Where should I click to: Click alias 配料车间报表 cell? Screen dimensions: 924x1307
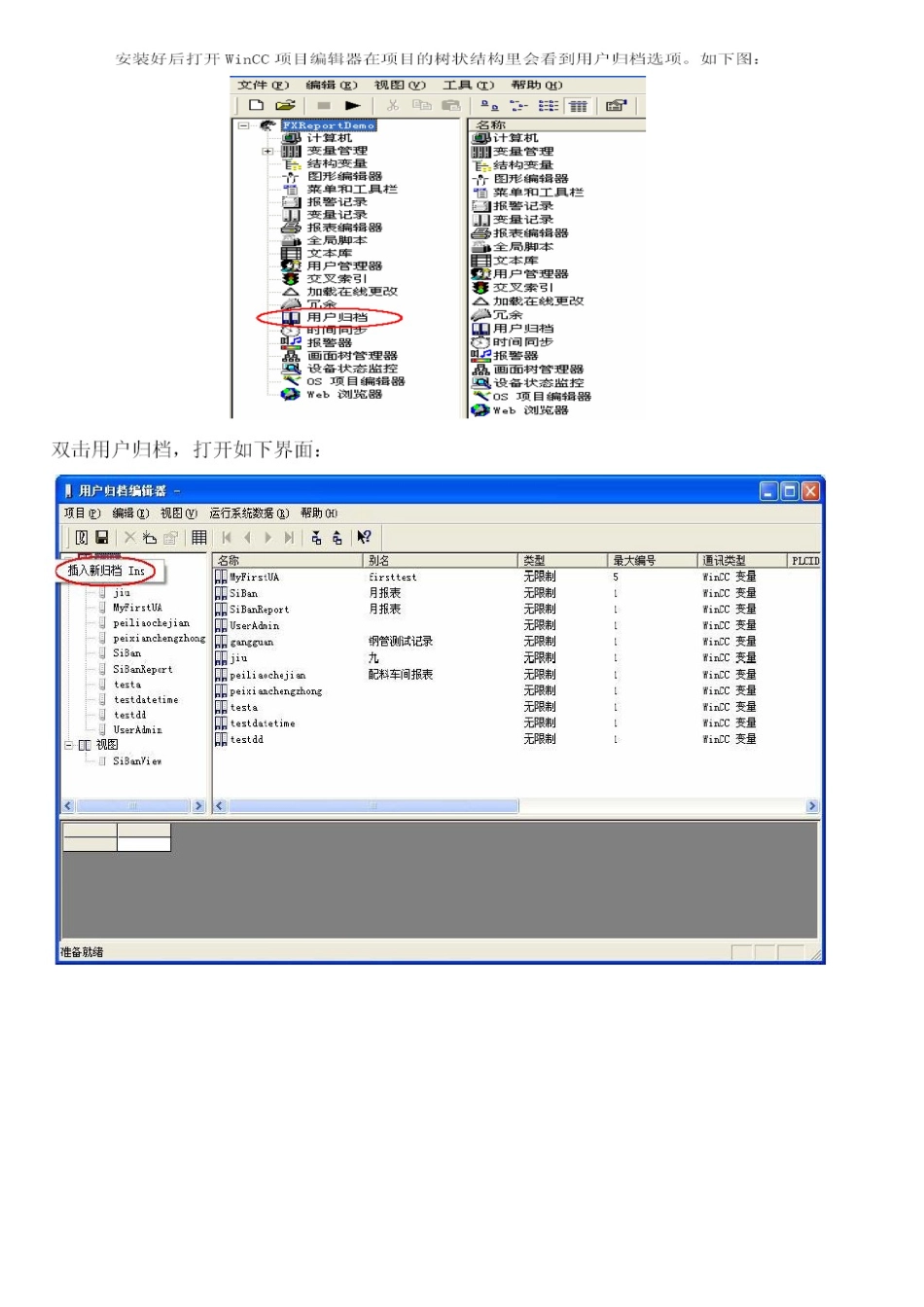(x=401, y=675)
